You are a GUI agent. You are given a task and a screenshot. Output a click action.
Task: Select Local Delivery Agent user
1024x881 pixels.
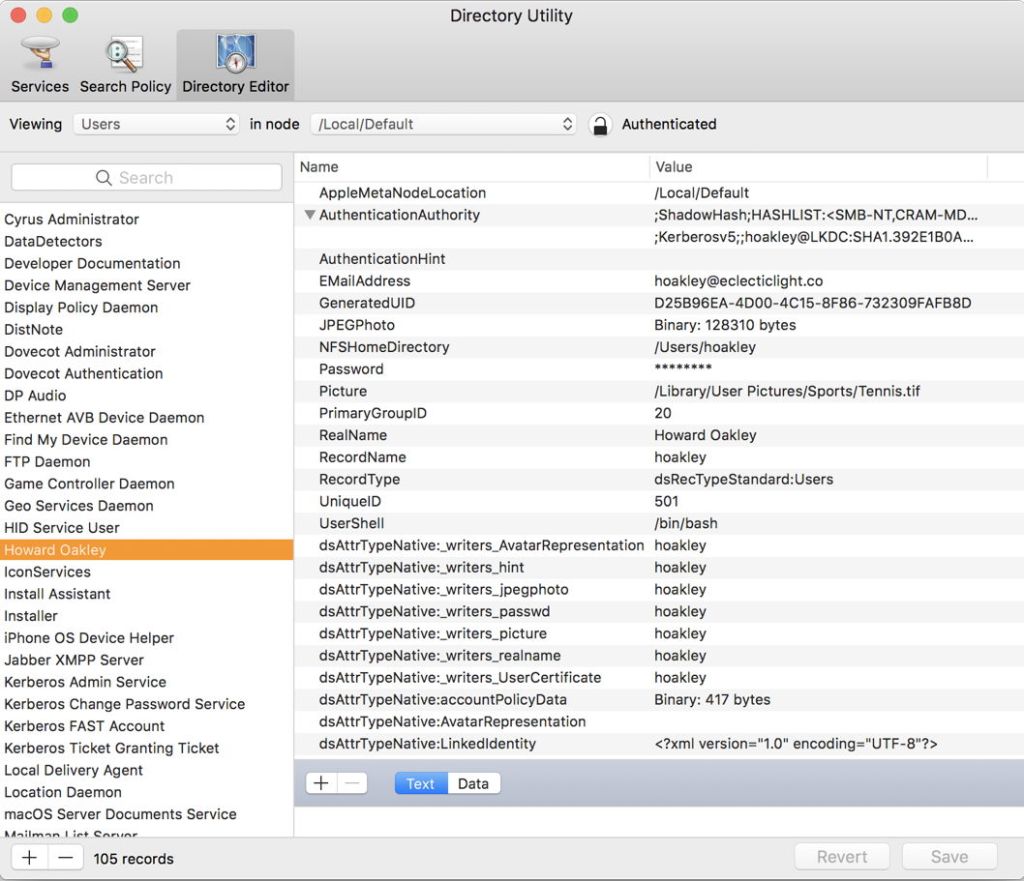(146, 771)
